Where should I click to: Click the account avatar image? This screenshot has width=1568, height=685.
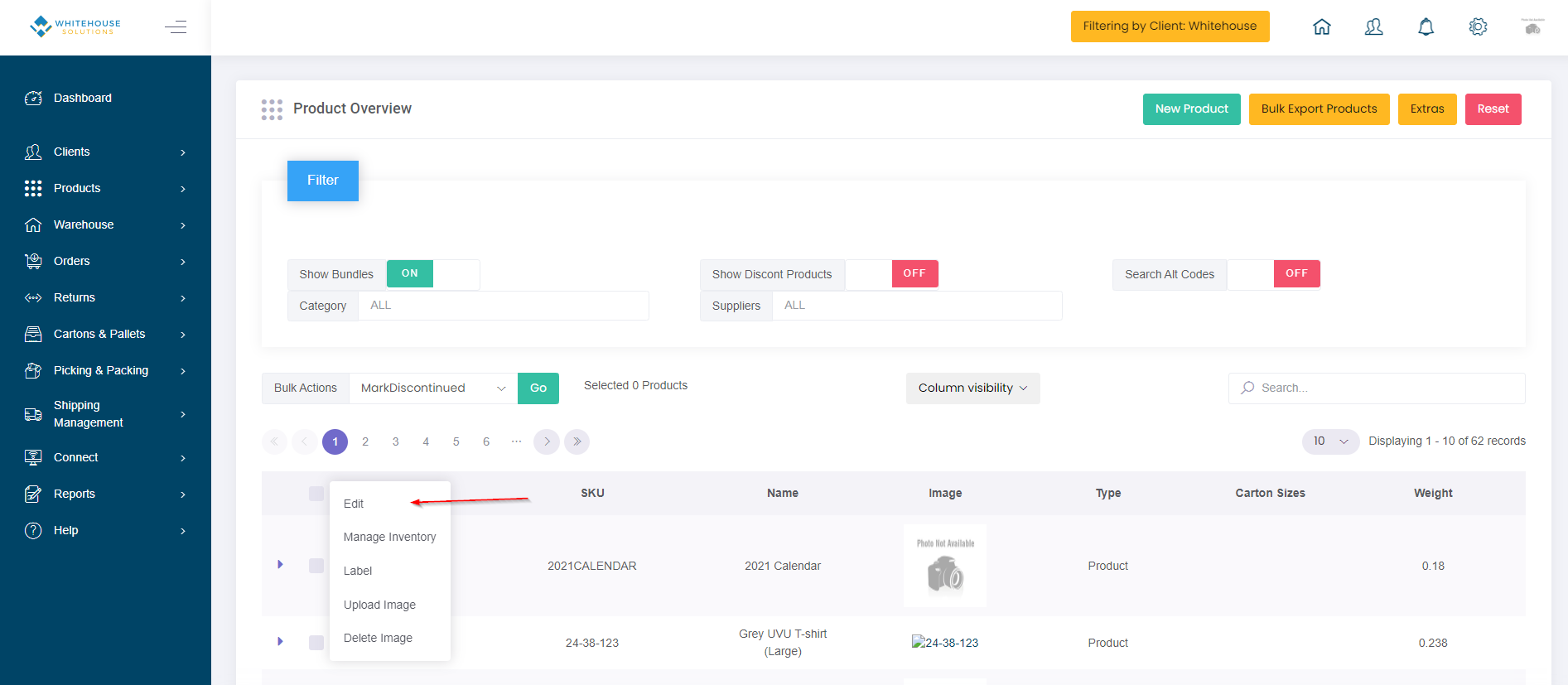[x=1532, y=27]
